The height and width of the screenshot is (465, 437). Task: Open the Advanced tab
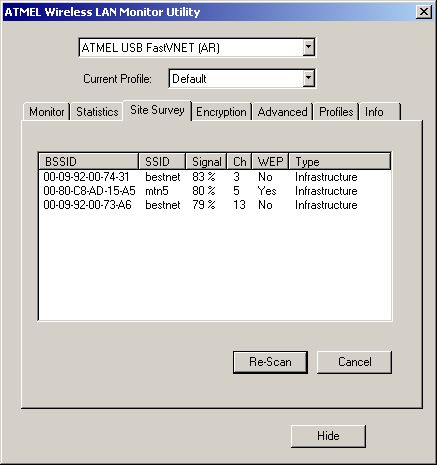[282, 112]
